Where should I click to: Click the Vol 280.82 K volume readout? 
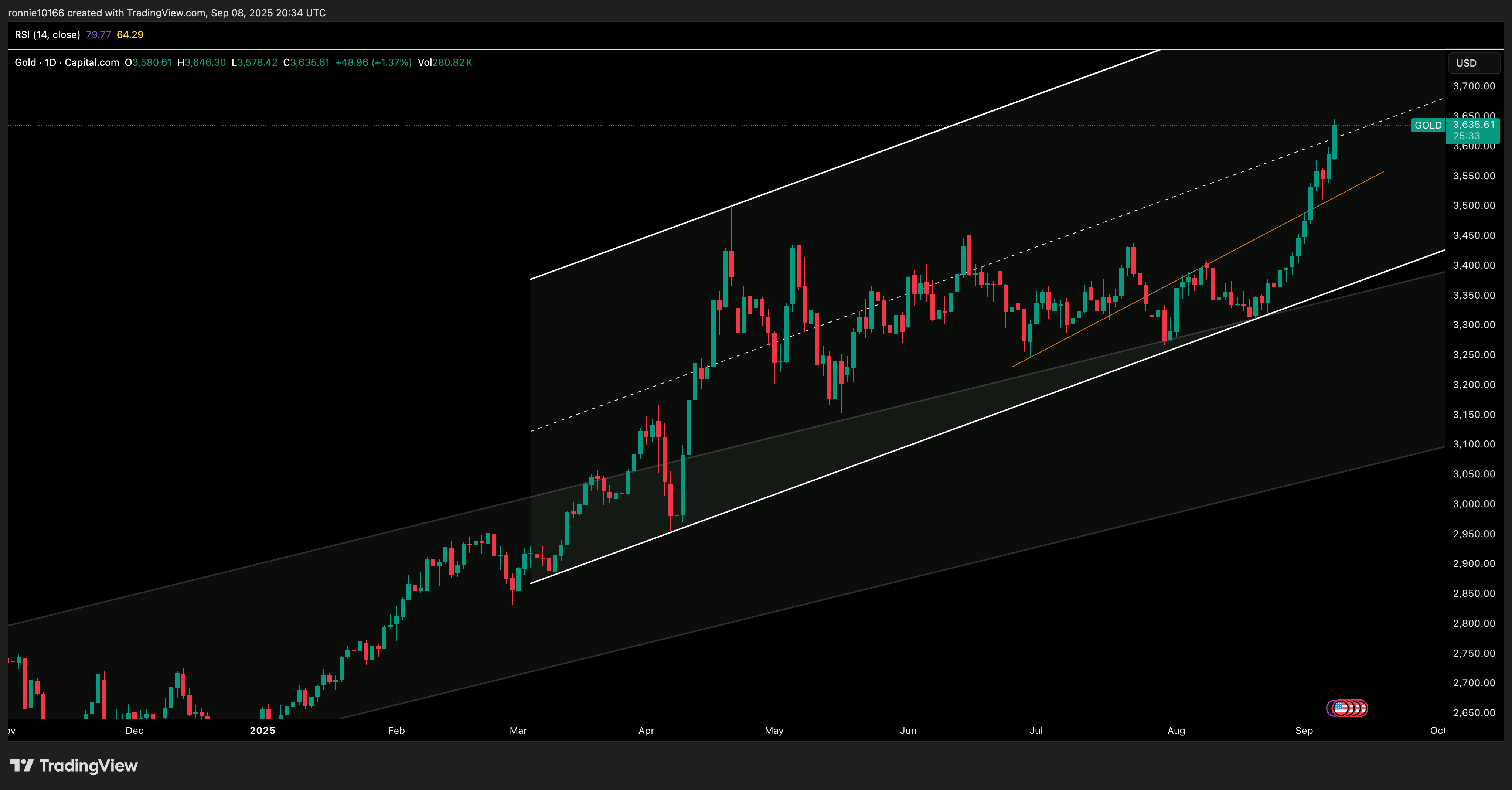tap(445, 62)
